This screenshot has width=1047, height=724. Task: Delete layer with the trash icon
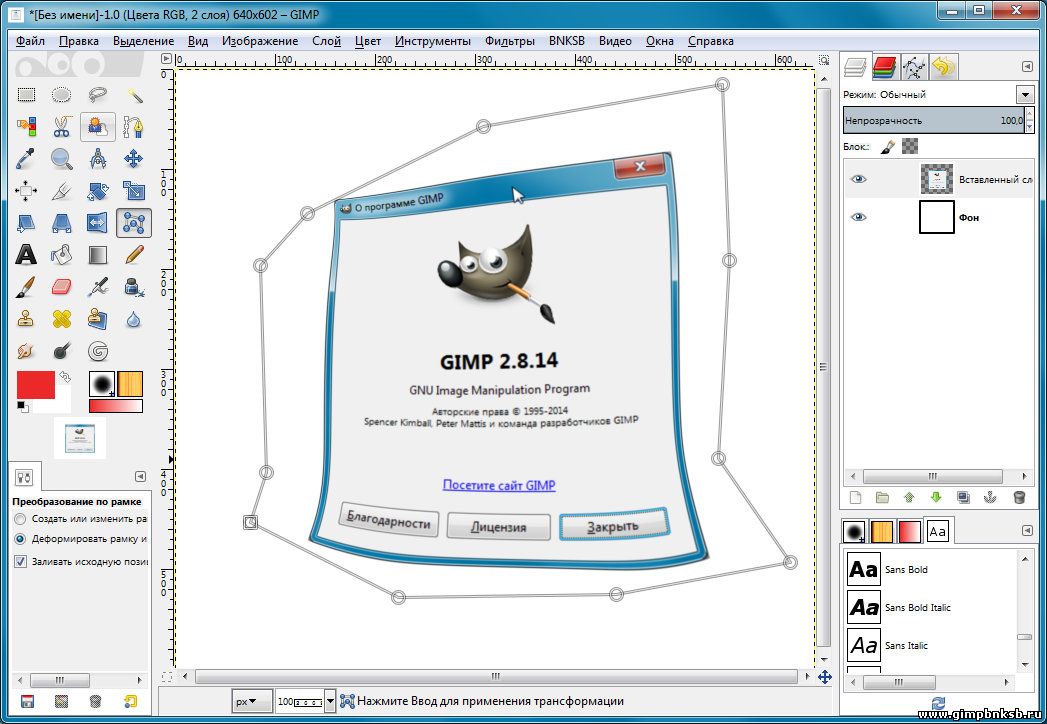(x=1019, y=497)
